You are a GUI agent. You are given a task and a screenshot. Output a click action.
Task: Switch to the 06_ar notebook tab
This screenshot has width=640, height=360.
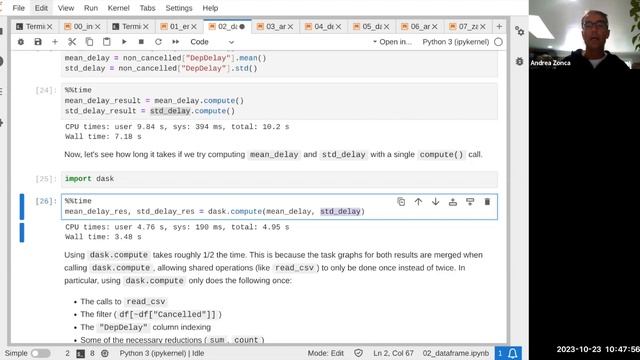420,27
